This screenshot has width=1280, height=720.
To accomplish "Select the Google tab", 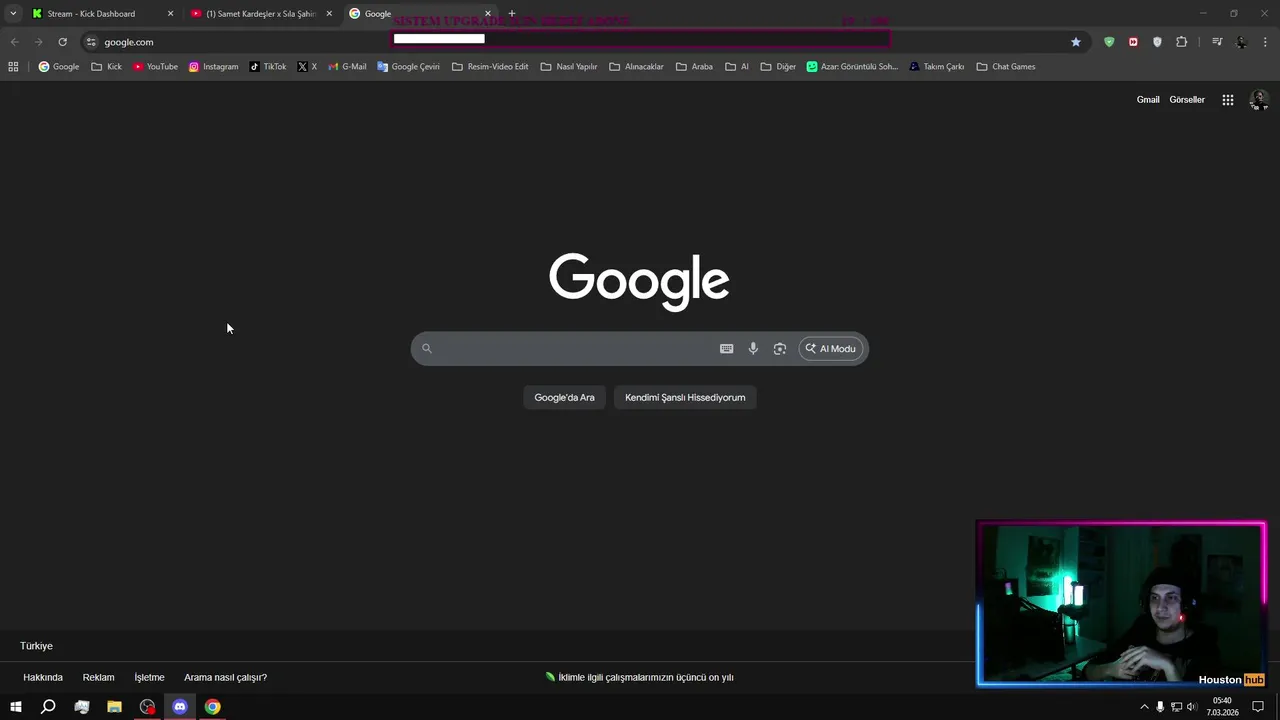I will coord(420,14).
